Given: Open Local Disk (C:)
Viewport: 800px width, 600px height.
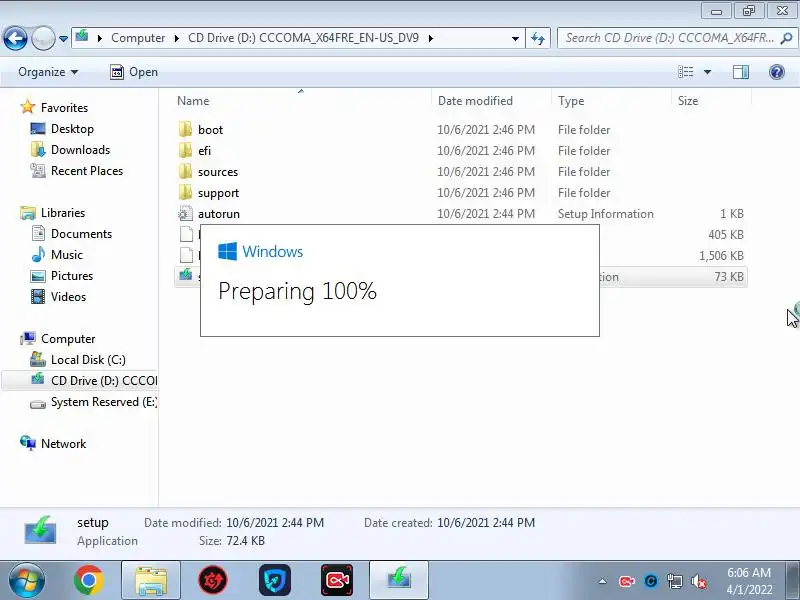Looking at the screenshot, I should [88, 360].
